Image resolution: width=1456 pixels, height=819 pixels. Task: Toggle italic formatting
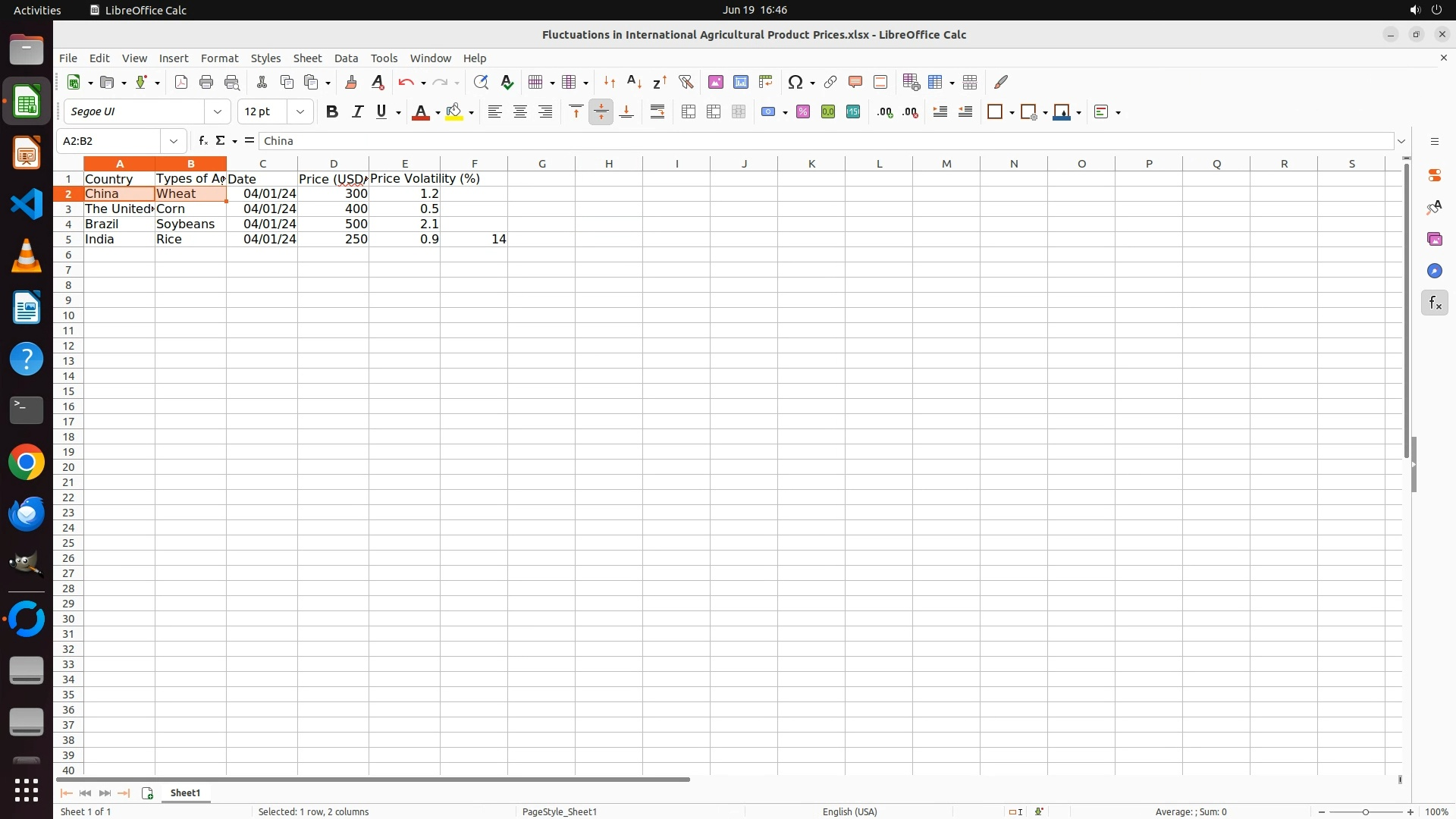point(357,112)
